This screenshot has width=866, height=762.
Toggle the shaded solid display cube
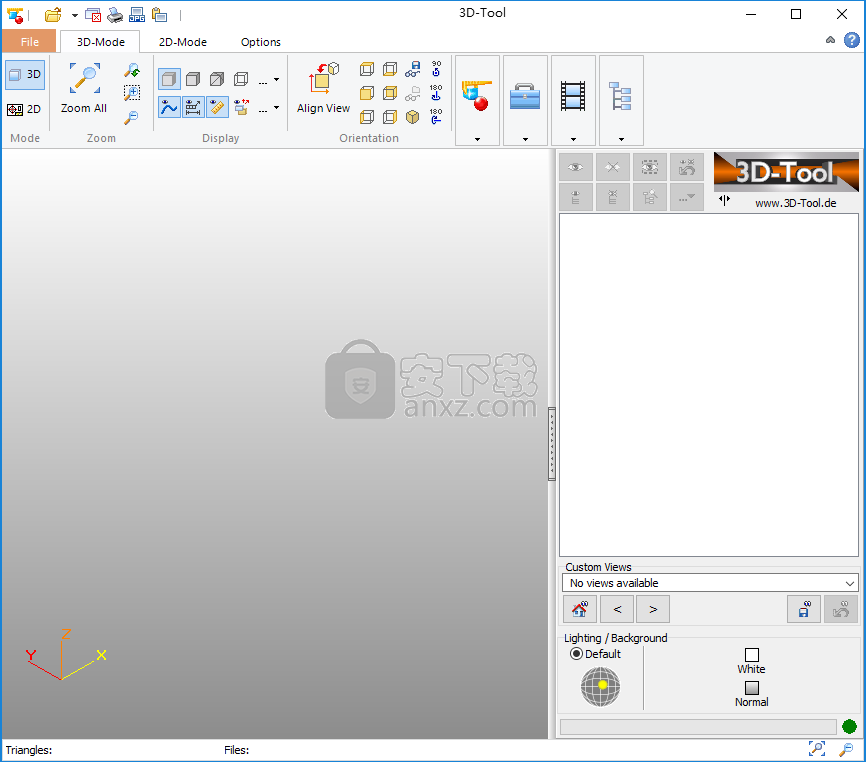[x=169, y=79]
